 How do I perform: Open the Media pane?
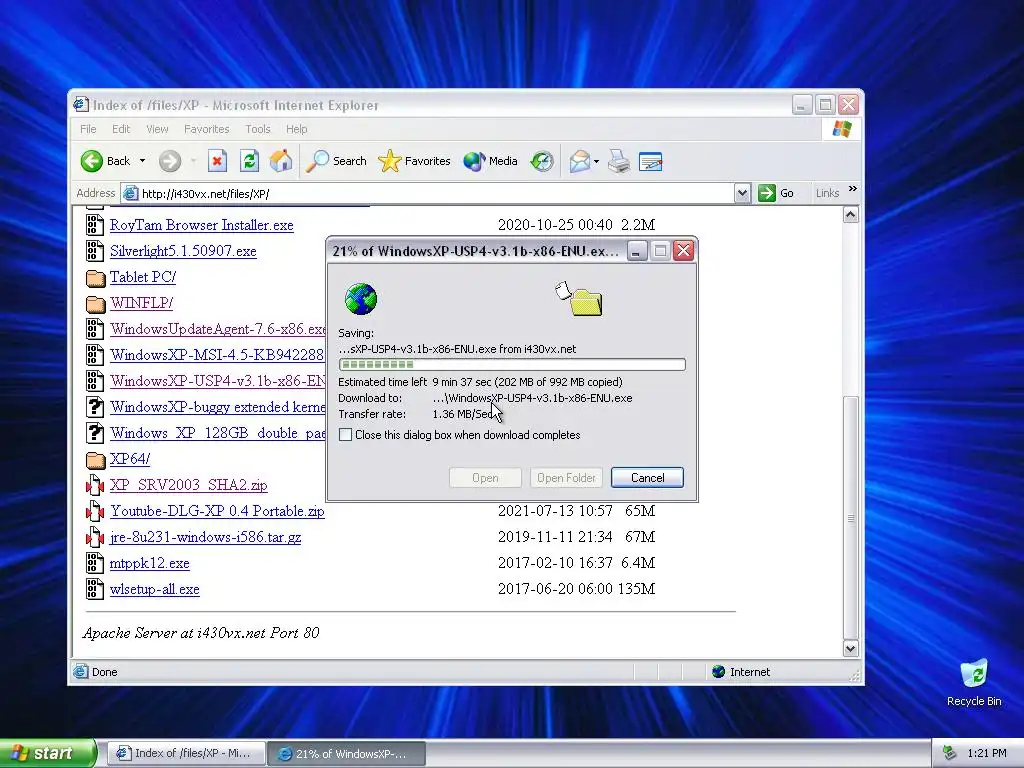[x=490, y=161]
